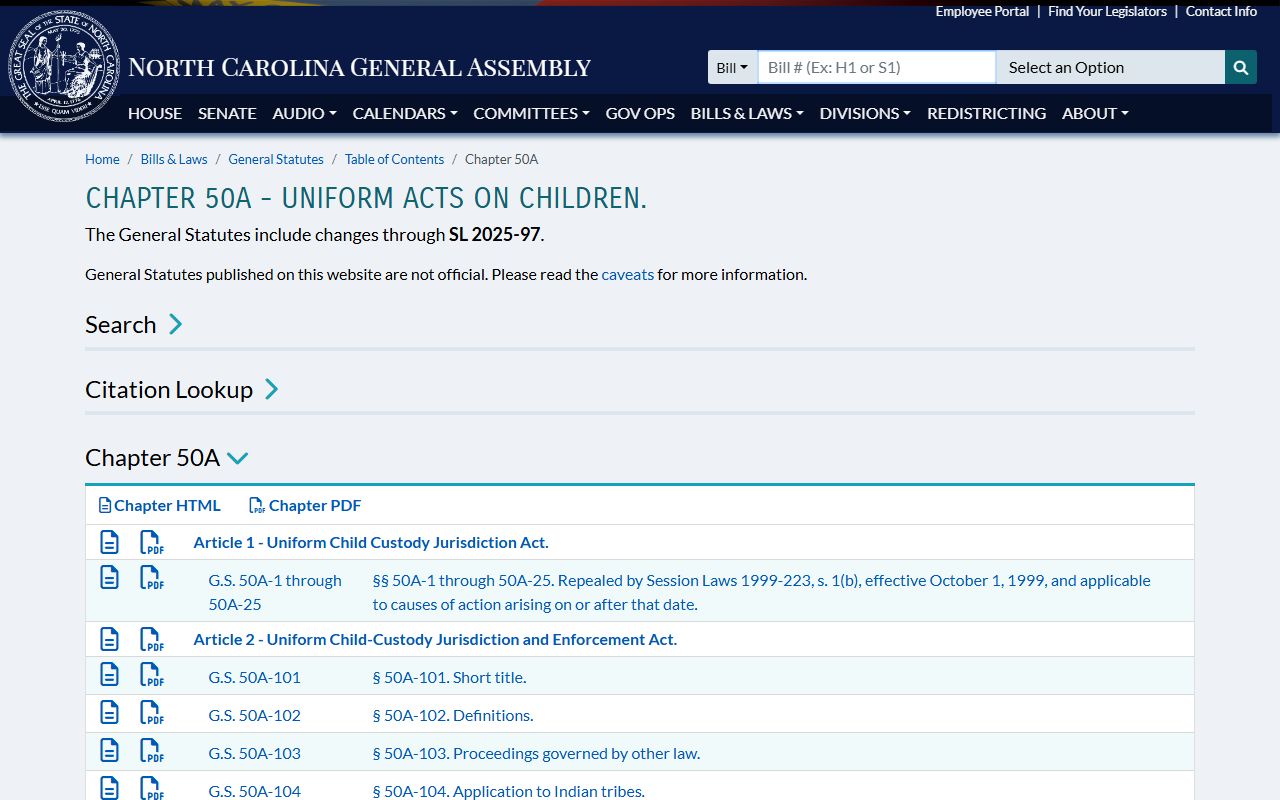Open § 50A-101. Short title.
Image resolution: width=1280 pixels, height=800 pixels.
pyautogui.click(x=449, y=677)
